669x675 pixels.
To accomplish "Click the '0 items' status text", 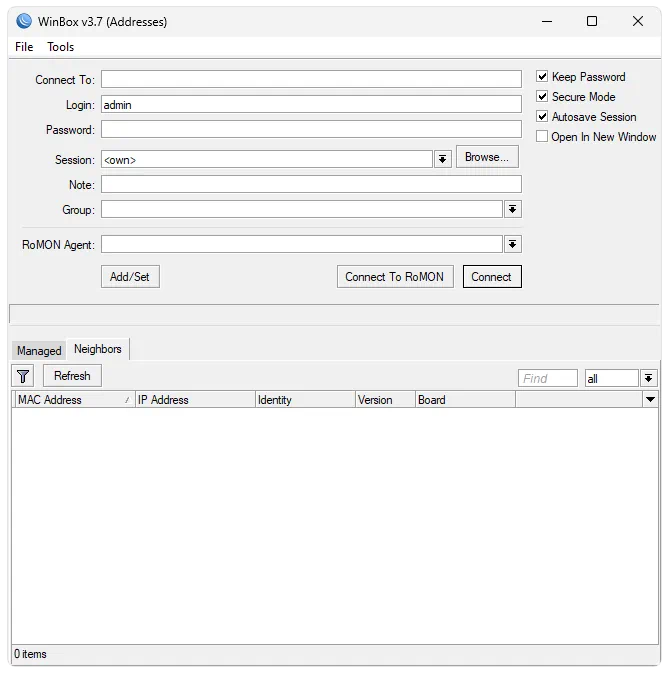I will [x=30, y=654].
